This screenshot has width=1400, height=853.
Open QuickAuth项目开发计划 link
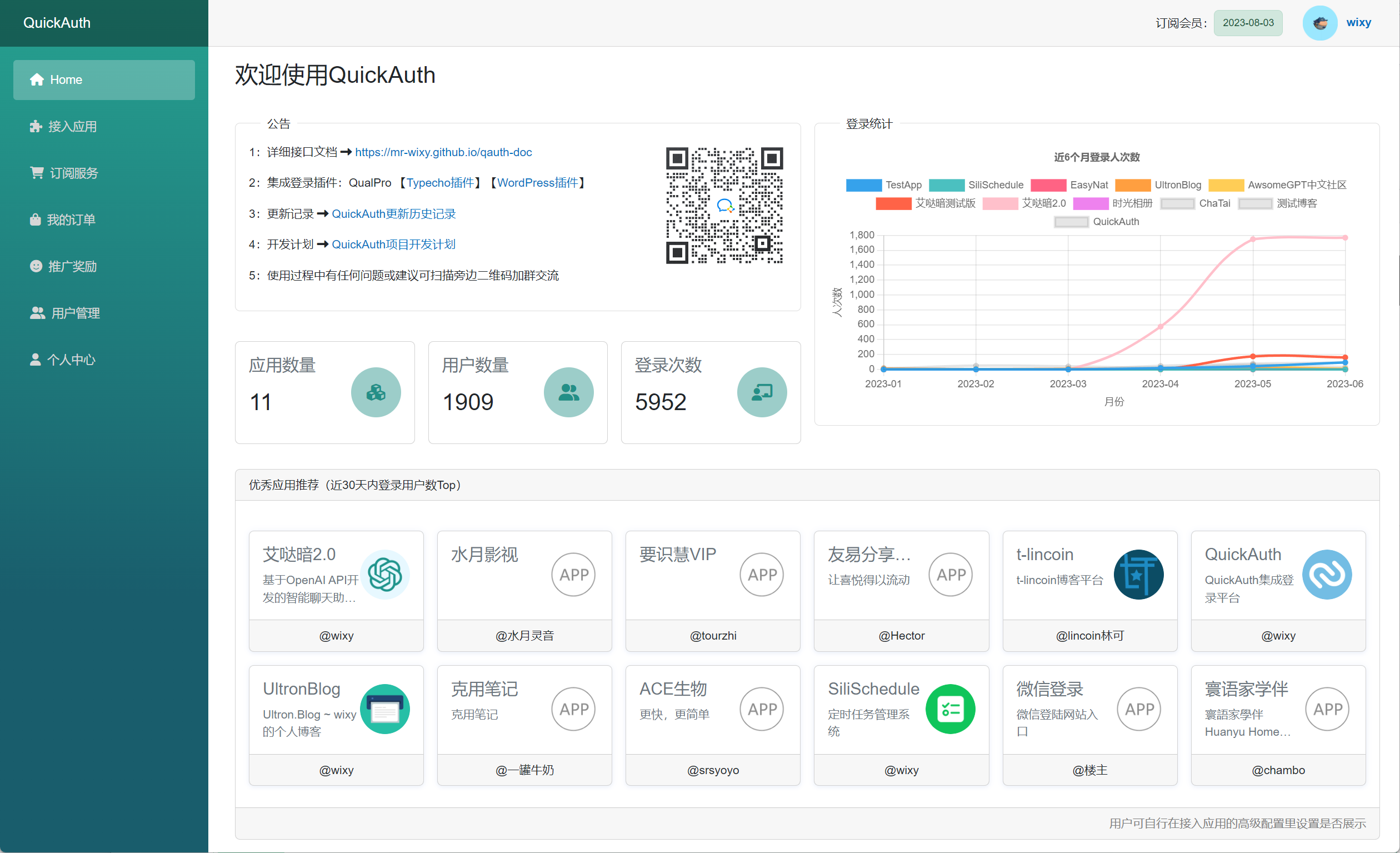pos(394,245)
